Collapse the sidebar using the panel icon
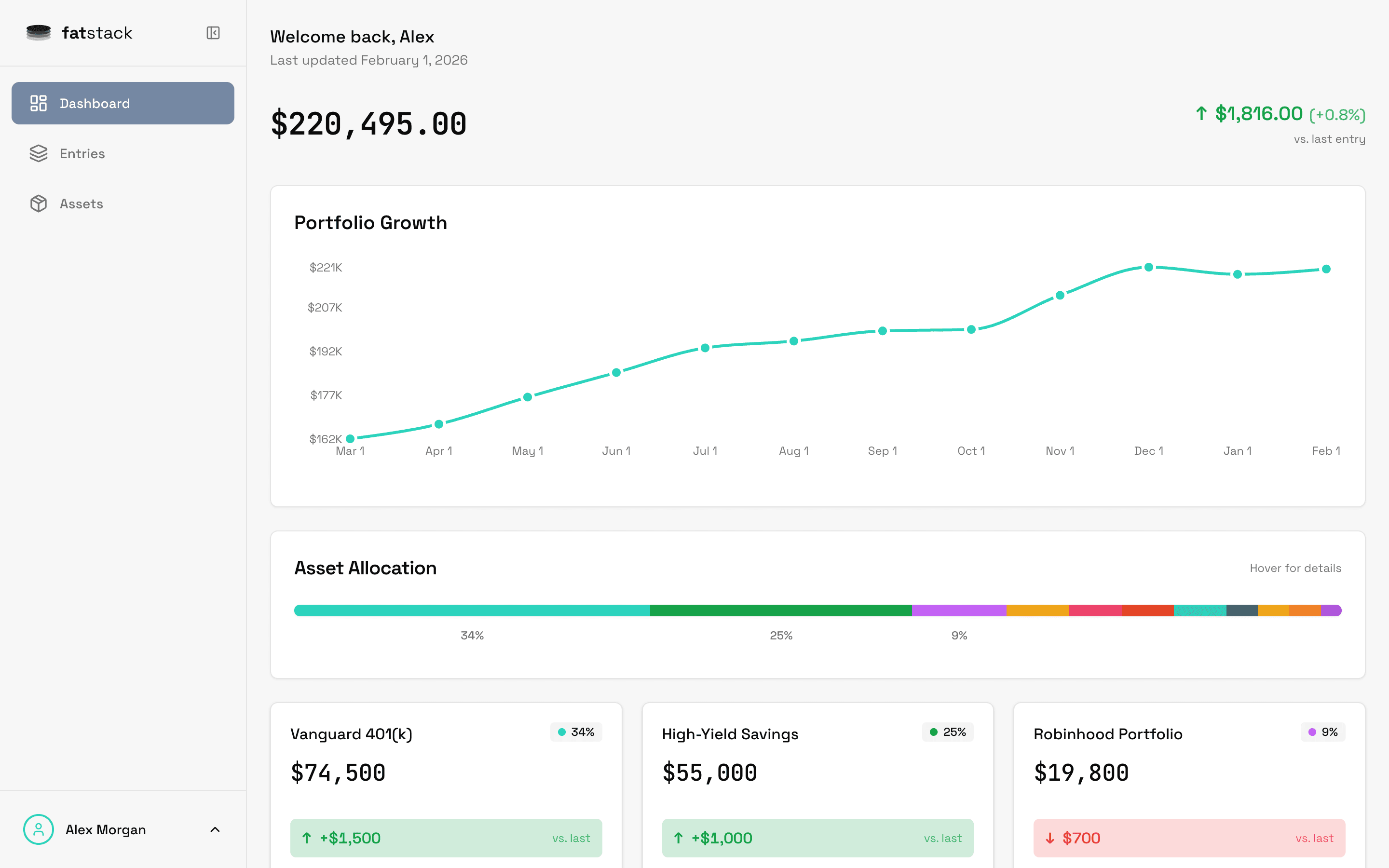Image resolution: width=1389 pixels, height=868 pixels. 213,33
